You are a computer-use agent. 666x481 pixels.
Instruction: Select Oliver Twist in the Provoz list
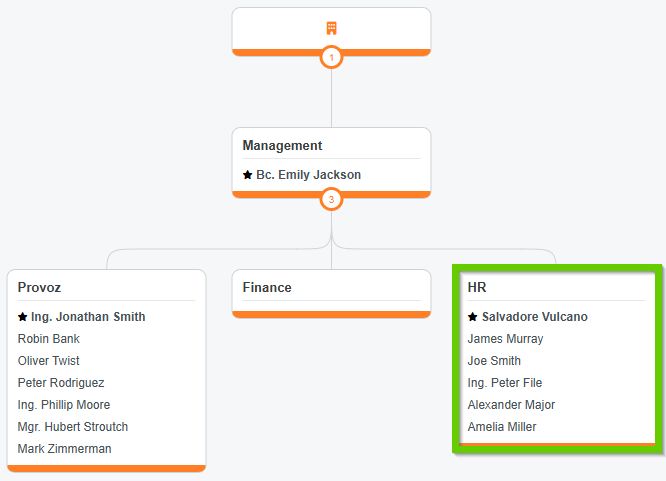click(x=49, y=361)
